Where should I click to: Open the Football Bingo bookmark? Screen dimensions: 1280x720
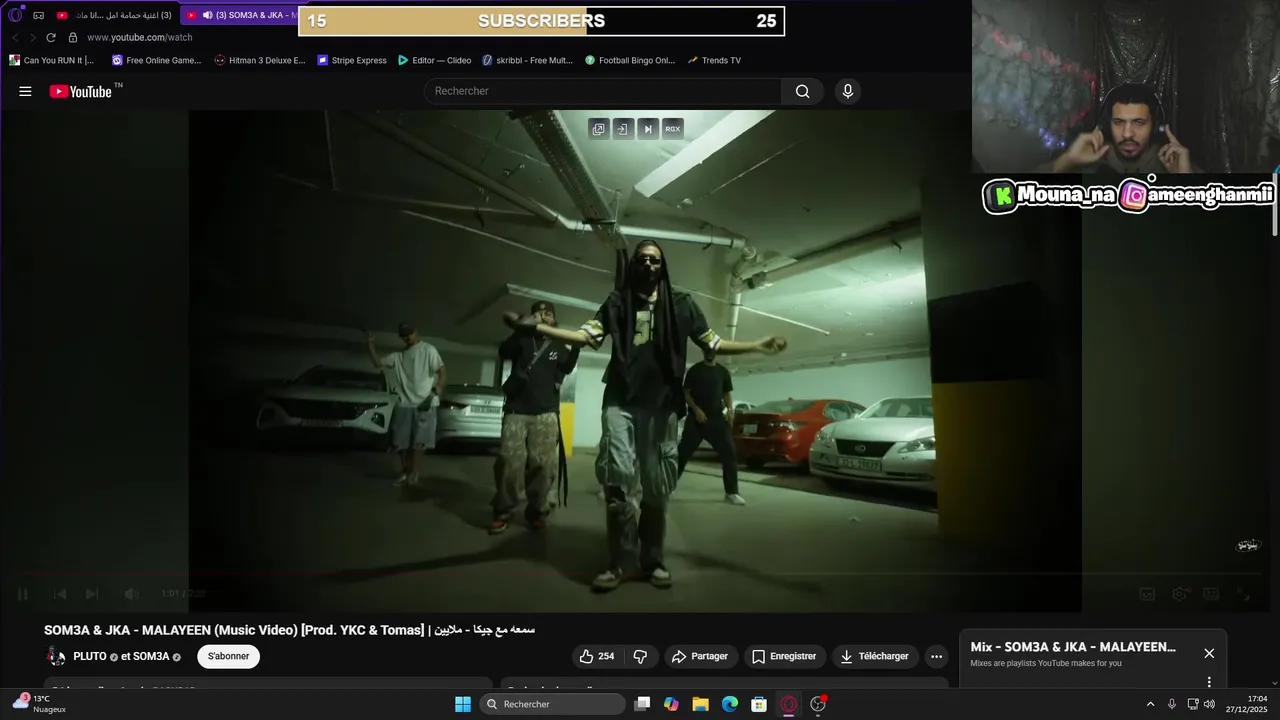[x=630, y=60]
